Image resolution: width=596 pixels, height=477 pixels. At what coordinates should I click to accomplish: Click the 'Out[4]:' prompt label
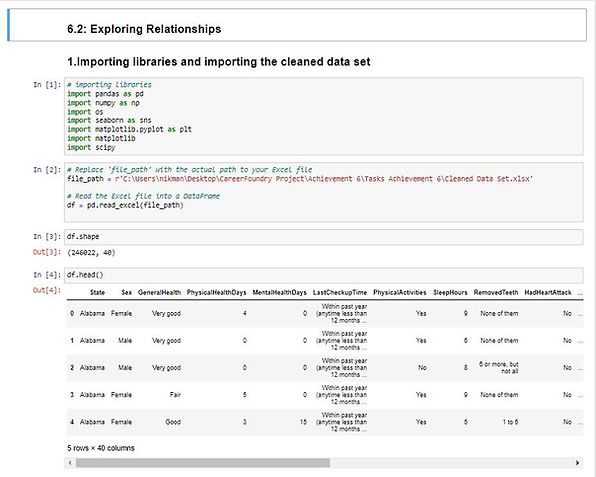(x=47, y=290)
